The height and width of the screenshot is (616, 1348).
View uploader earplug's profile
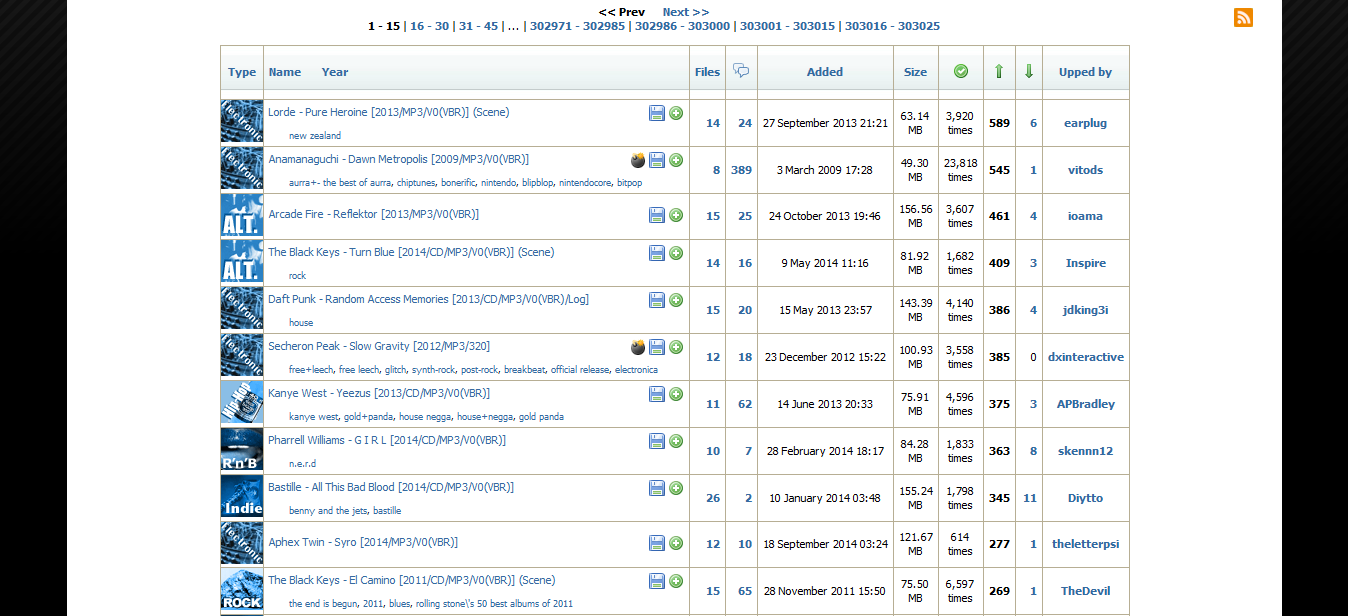1085,123
